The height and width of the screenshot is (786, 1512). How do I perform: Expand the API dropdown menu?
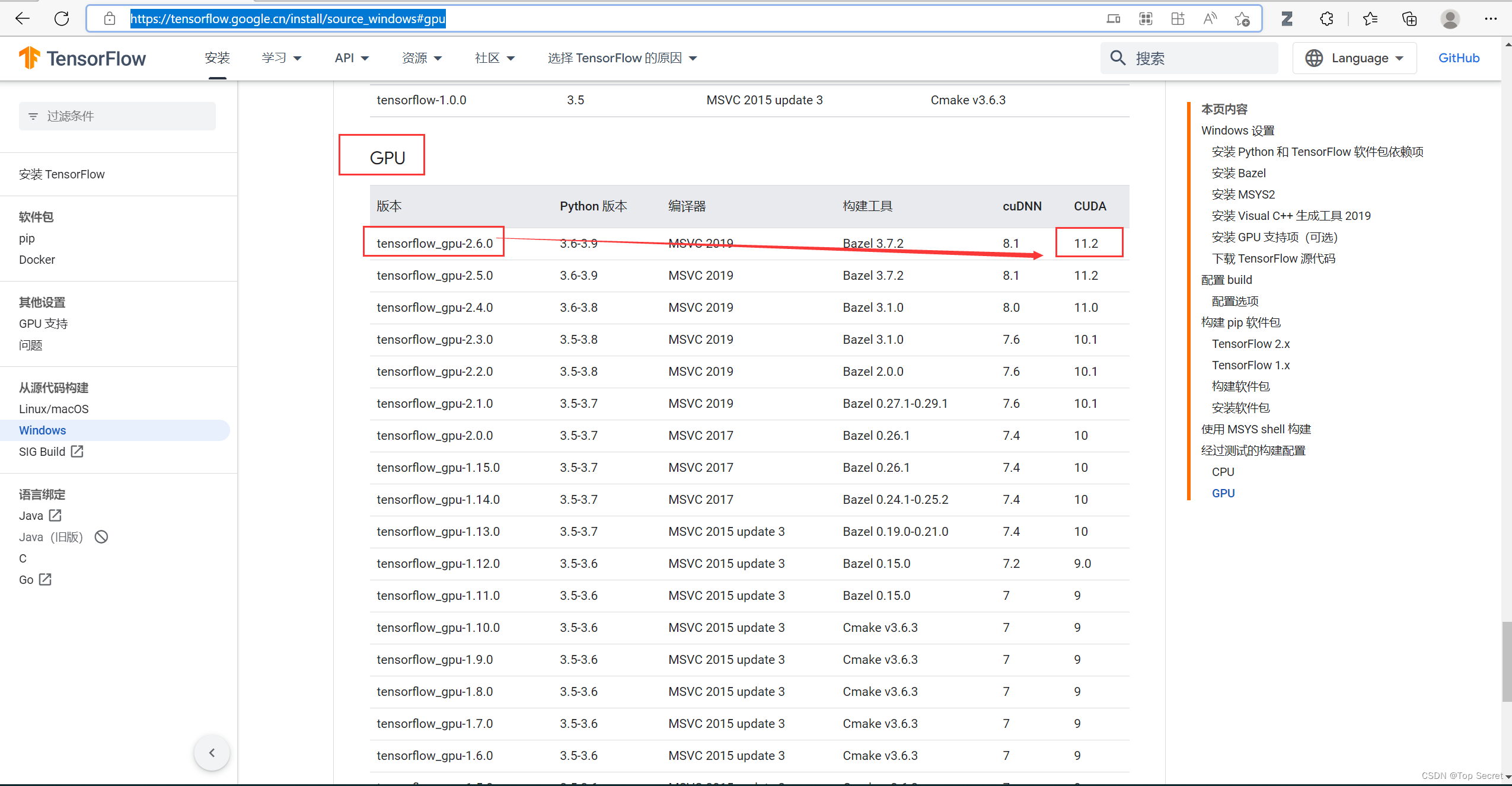352,58
